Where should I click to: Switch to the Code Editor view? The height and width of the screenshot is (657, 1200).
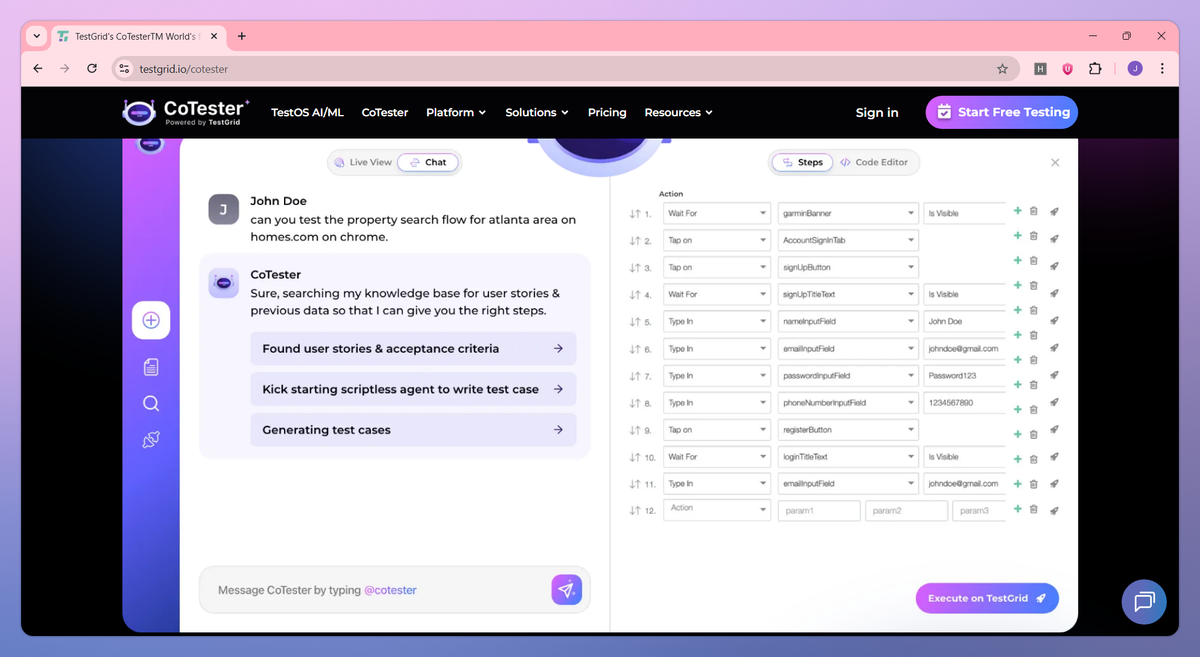point(875,162)
